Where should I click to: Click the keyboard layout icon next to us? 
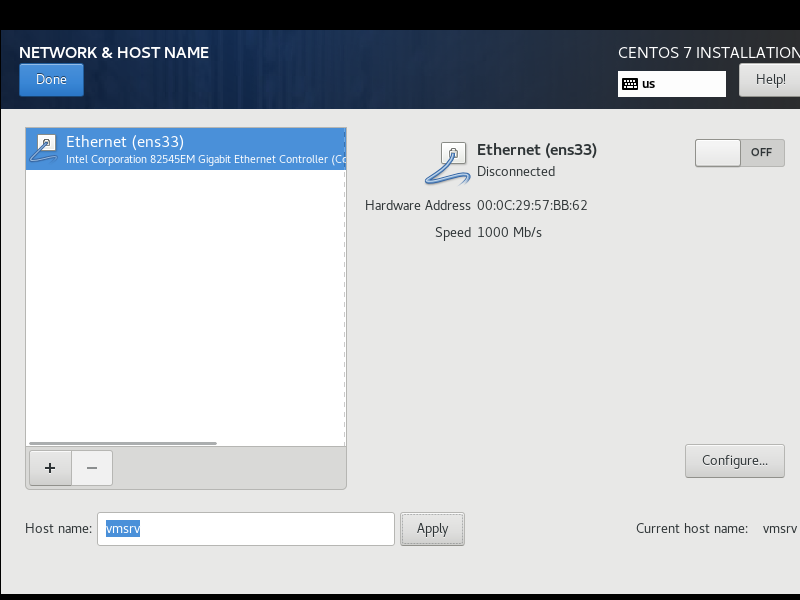[630, 84]
